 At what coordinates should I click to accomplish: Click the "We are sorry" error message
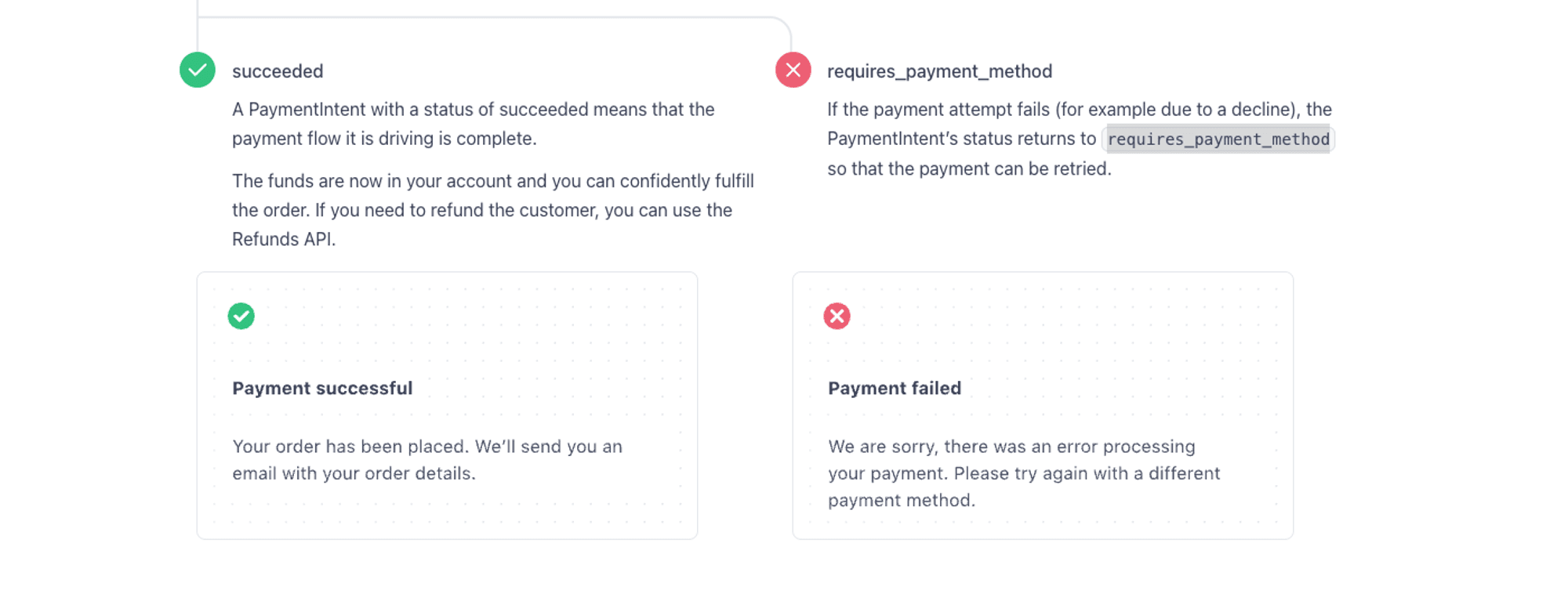[x=1011, y=447]
